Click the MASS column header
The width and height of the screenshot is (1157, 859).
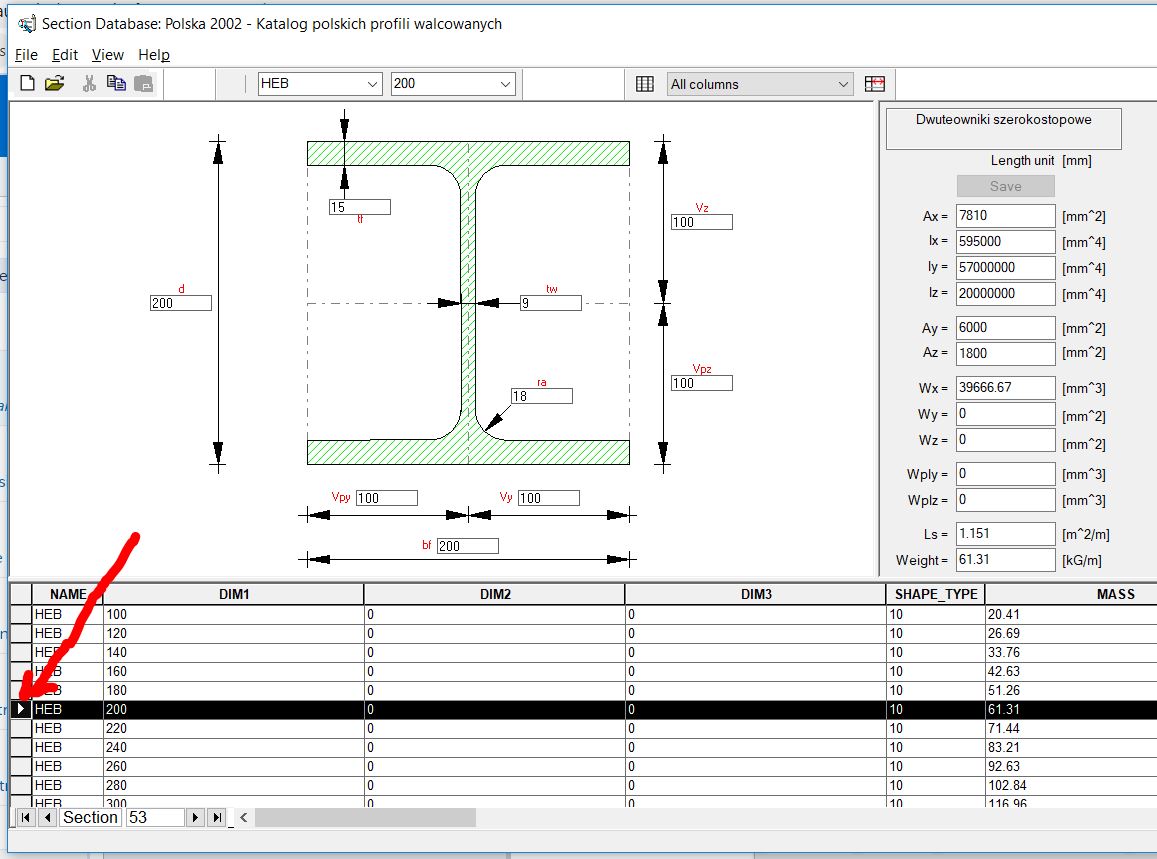1071,594
